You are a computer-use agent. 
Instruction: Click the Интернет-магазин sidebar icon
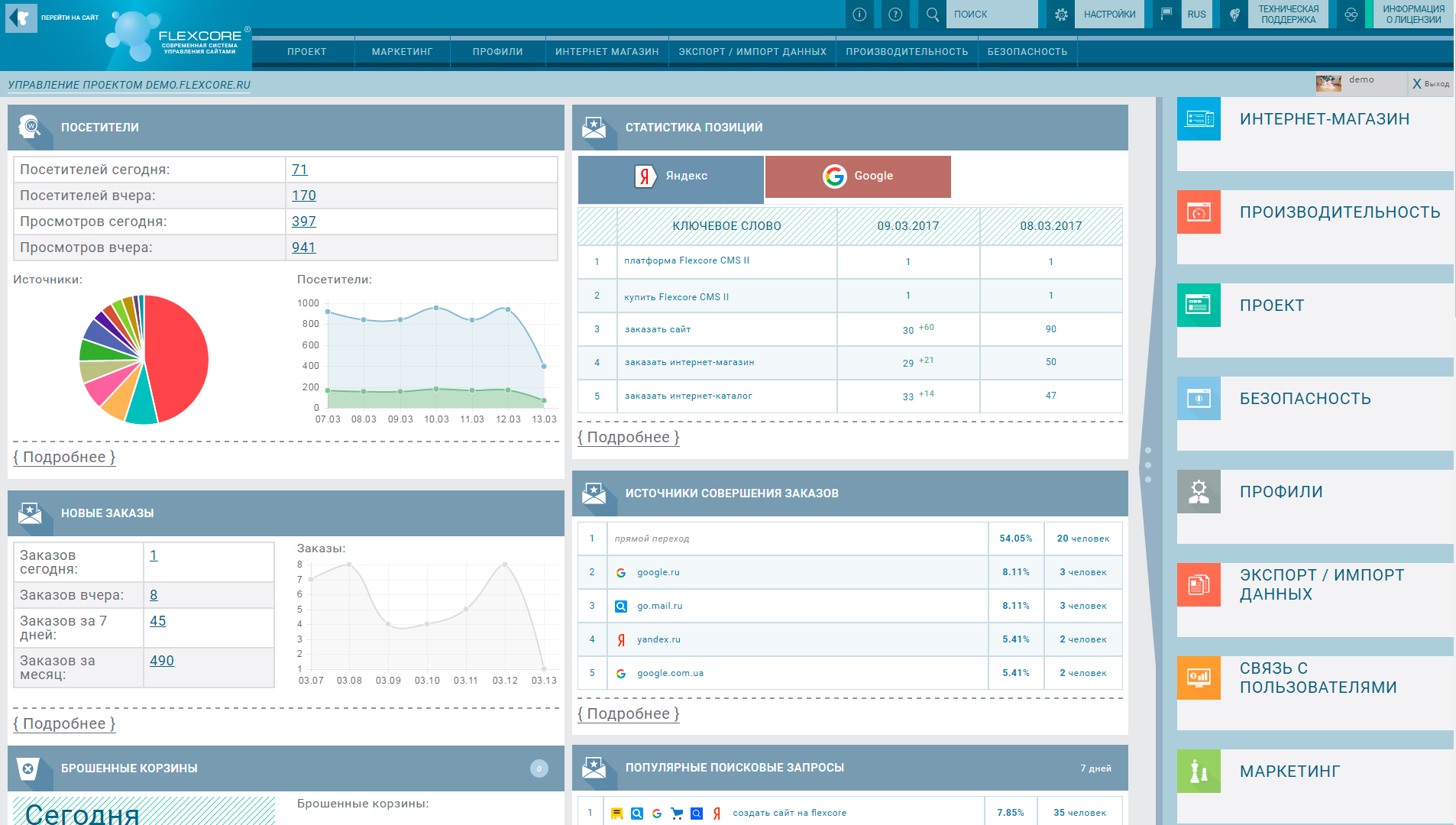[x=1199, y=118]
